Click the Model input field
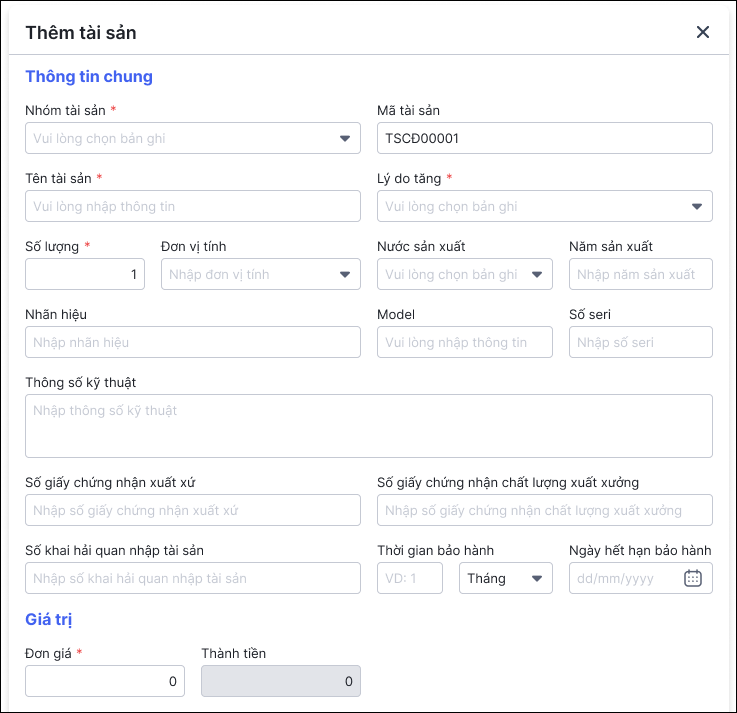Screen dimensions: 737x713 click(x=464, y=342)
